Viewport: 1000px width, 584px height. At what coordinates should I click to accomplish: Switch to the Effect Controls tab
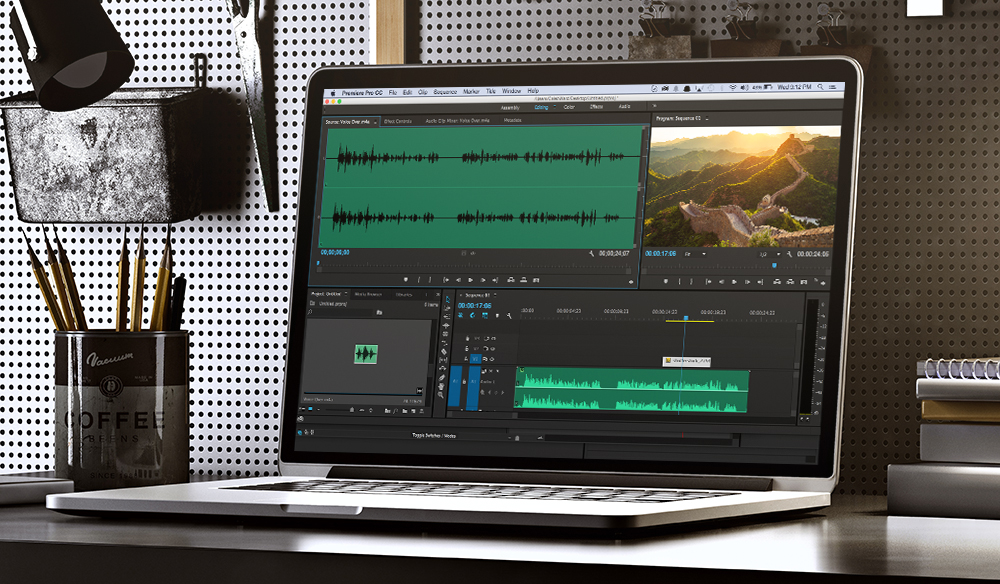tap(398, 121)
